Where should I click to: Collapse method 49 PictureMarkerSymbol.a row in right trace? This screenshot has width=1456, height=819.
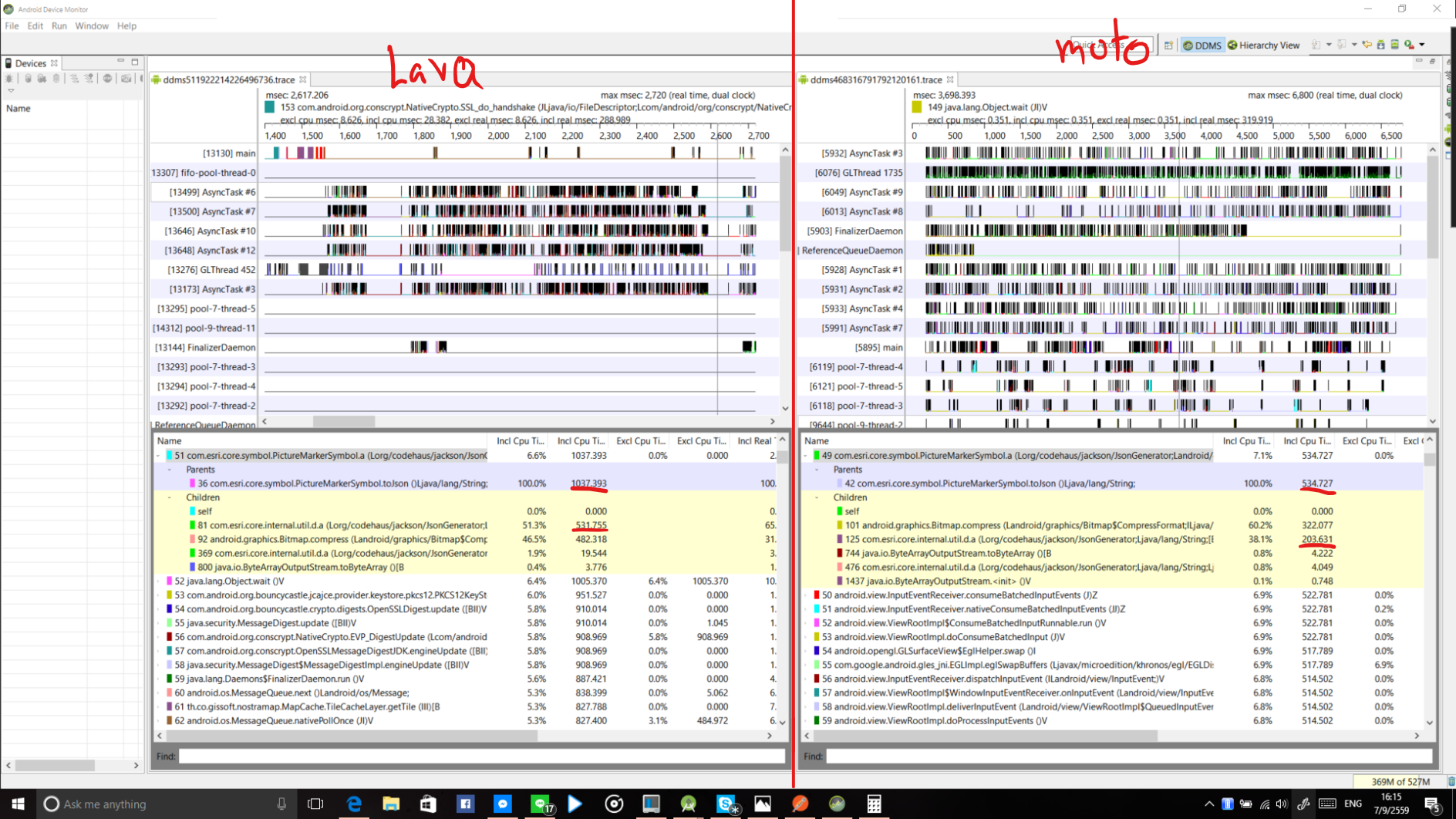pyautogui.click(x=807, y=456)
